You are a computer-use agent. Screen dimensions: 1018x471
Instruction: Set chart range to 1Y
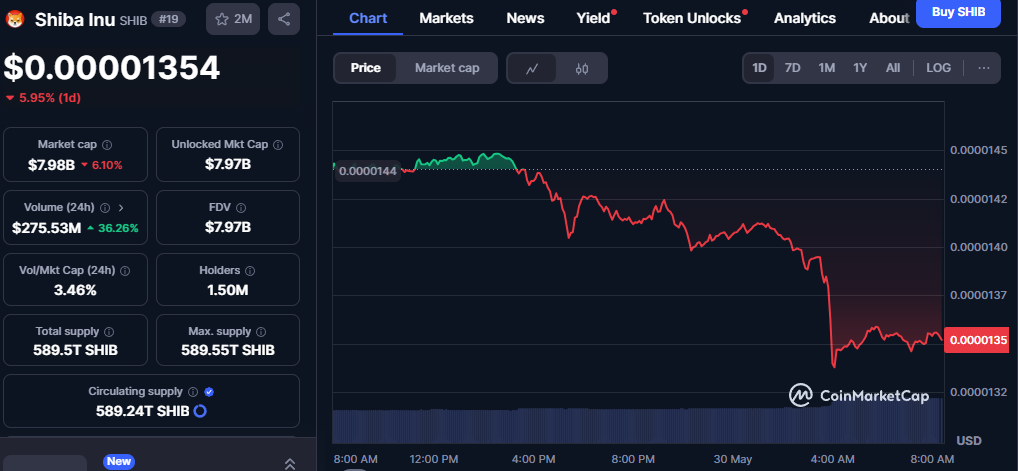[860, 68]
